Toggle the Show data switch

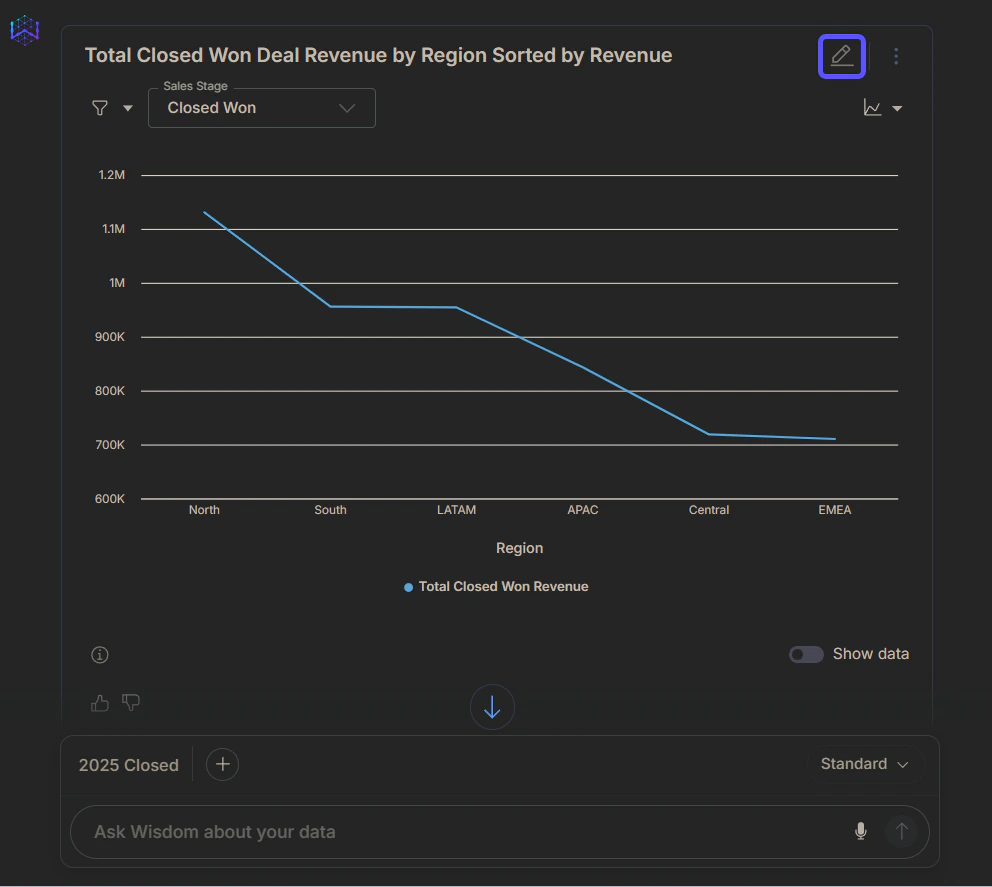[806, 654]
